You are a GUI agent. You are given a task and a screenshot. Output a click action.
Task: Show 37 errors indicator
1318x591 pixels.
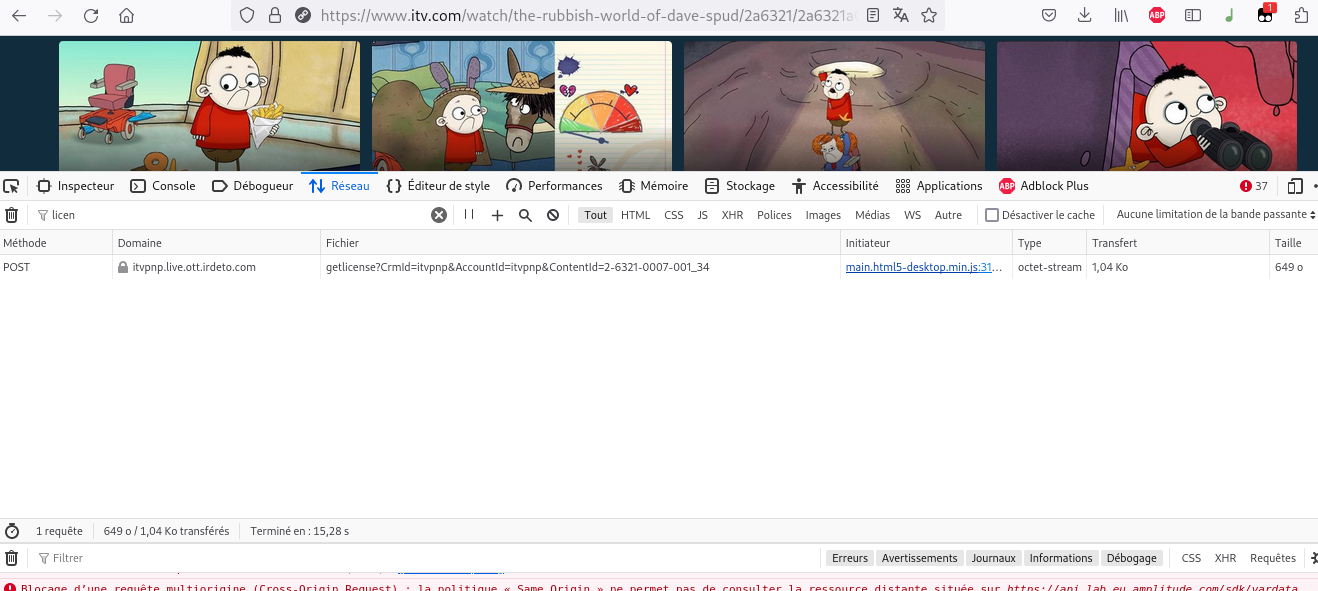click(x=1254, y=186)
